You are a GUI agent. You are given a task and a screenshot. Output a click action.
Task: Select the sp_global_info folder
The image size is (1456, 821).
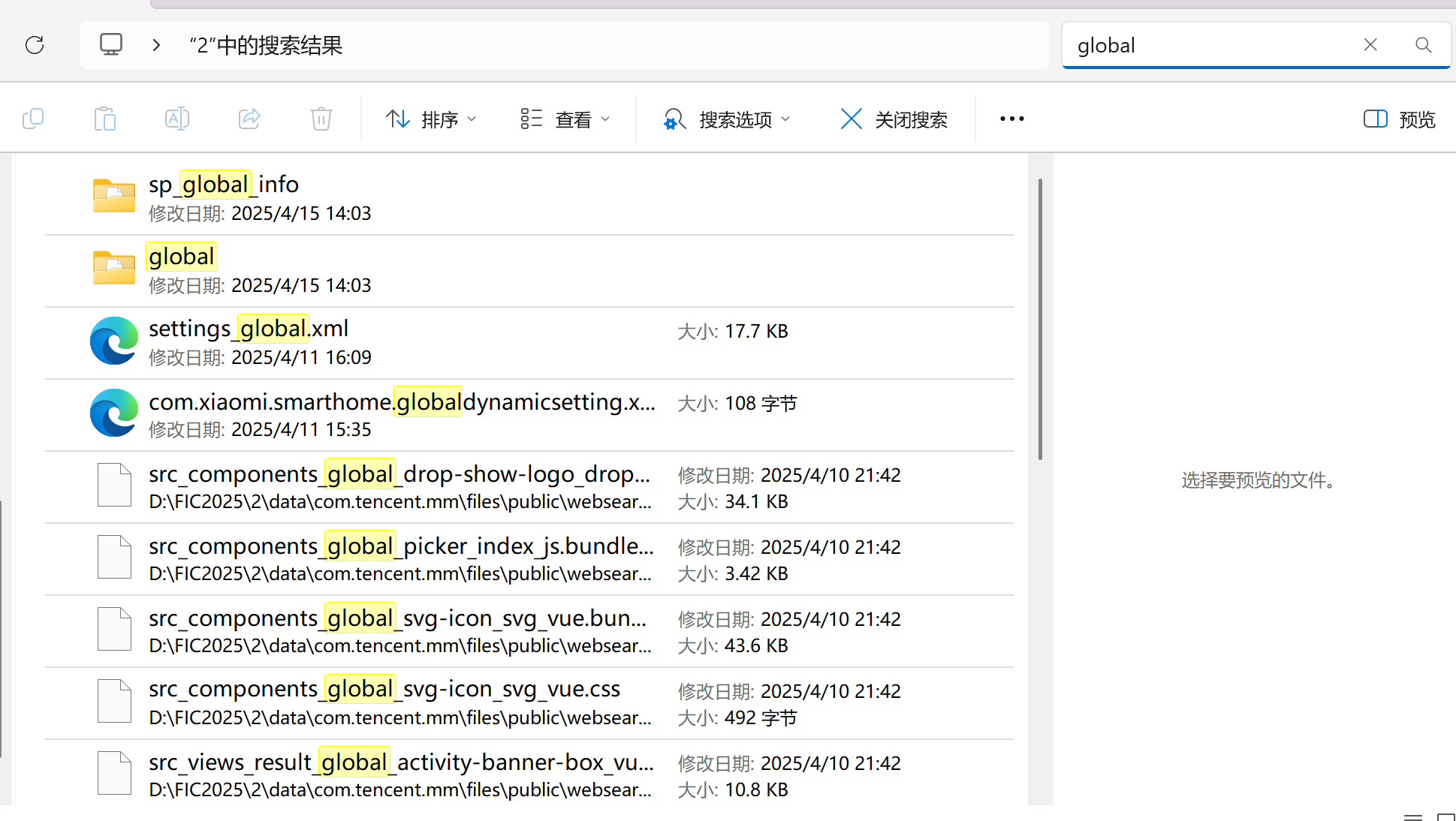[529, 198]
